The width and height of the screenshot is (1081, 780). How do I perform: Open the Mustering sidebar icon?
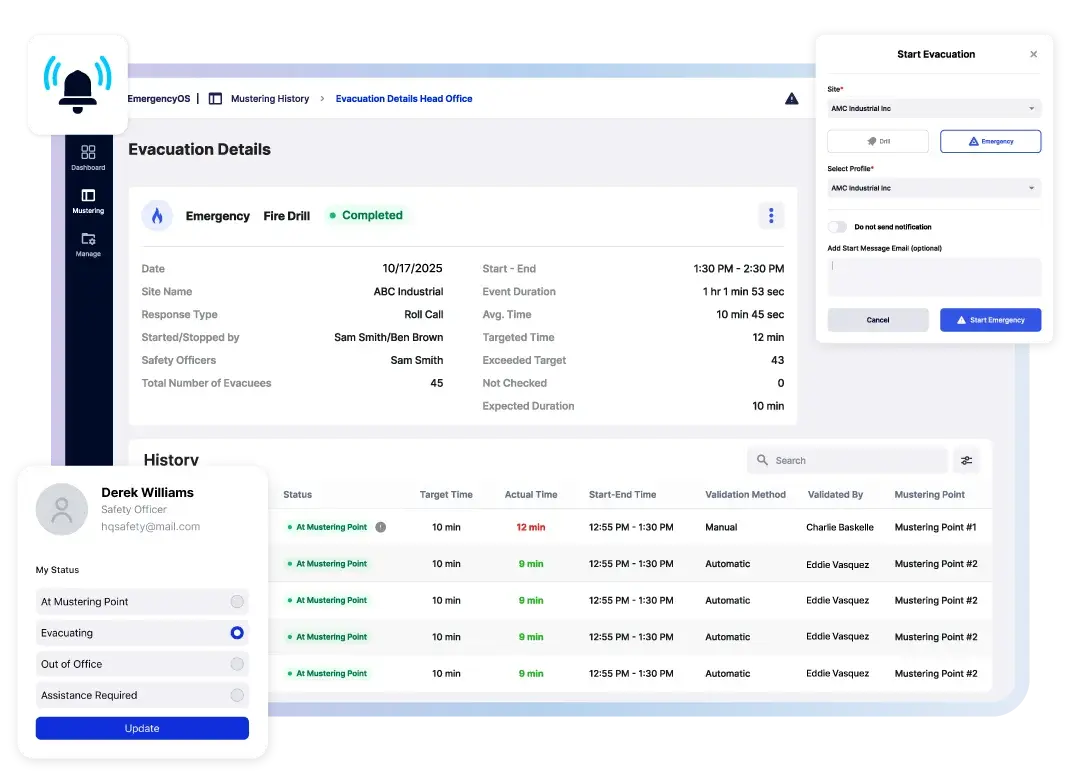coord(88,201)
